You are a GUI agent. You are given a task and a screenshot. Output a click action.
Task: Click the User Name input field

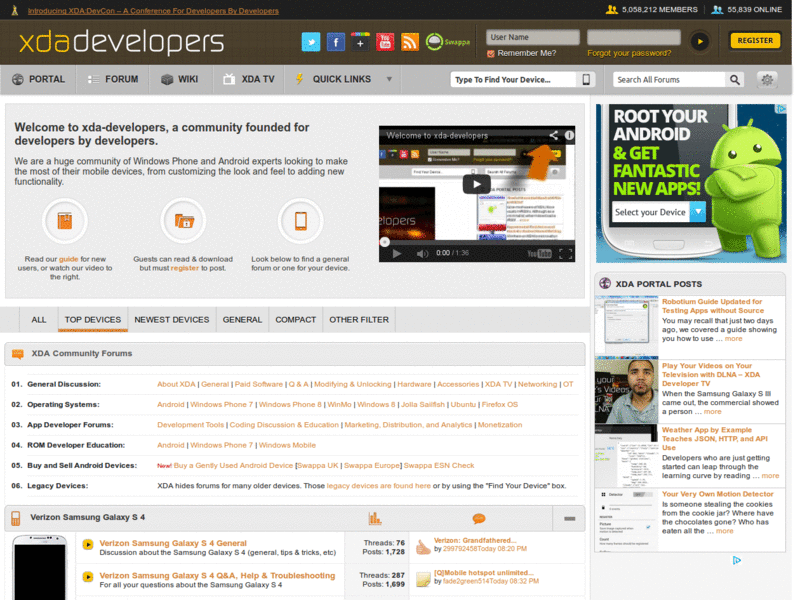point(533,37)
